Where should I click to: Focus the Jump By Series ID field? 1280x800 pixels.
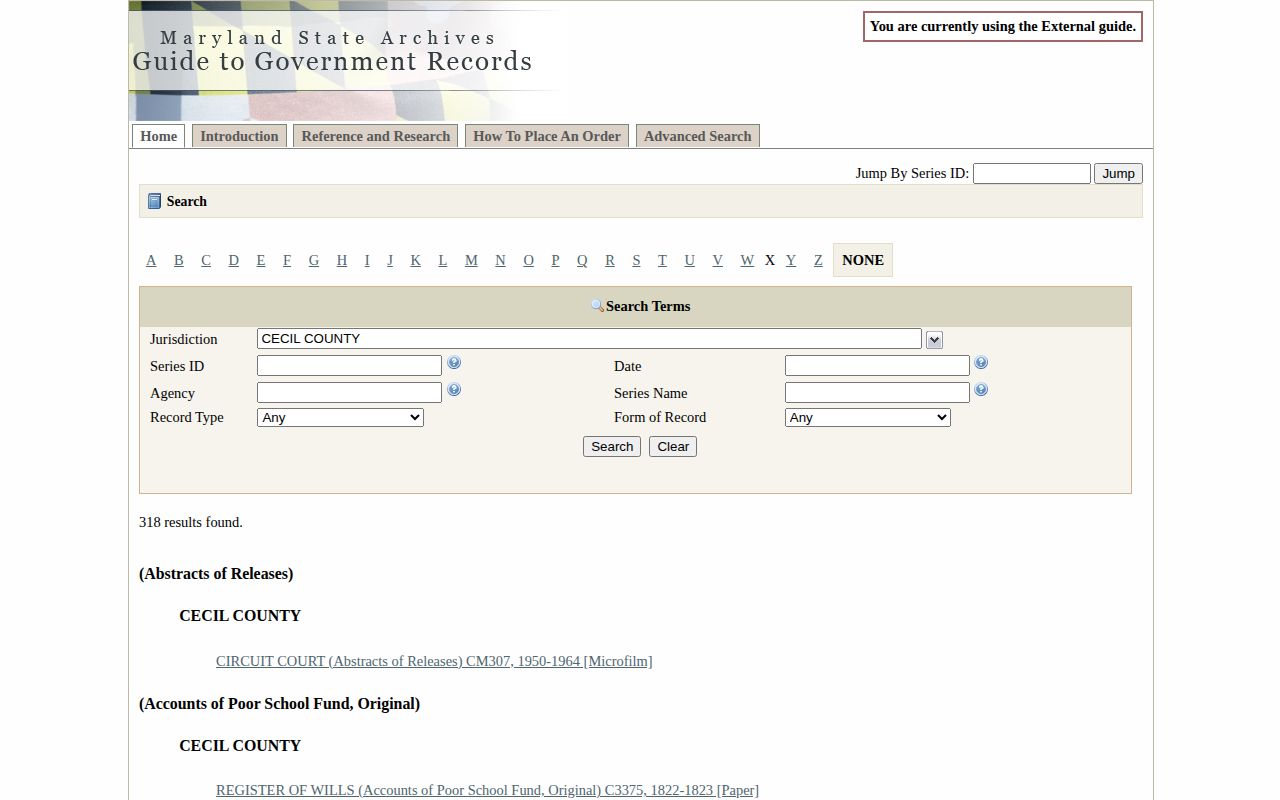point(1032,174)
